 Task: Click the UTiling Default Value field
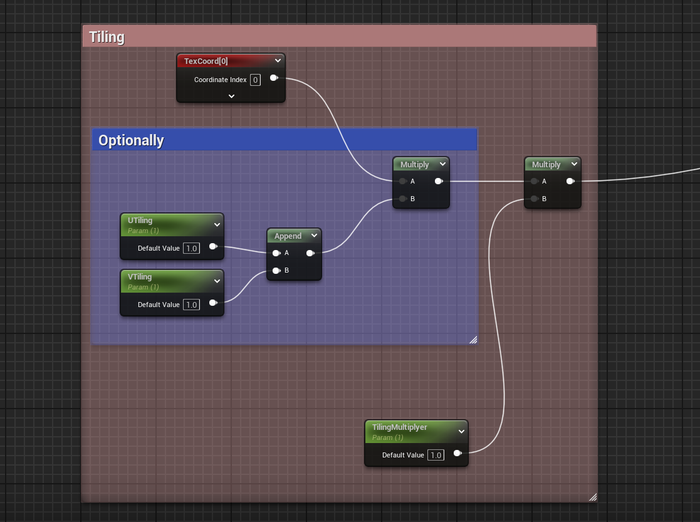coord(191,247)
